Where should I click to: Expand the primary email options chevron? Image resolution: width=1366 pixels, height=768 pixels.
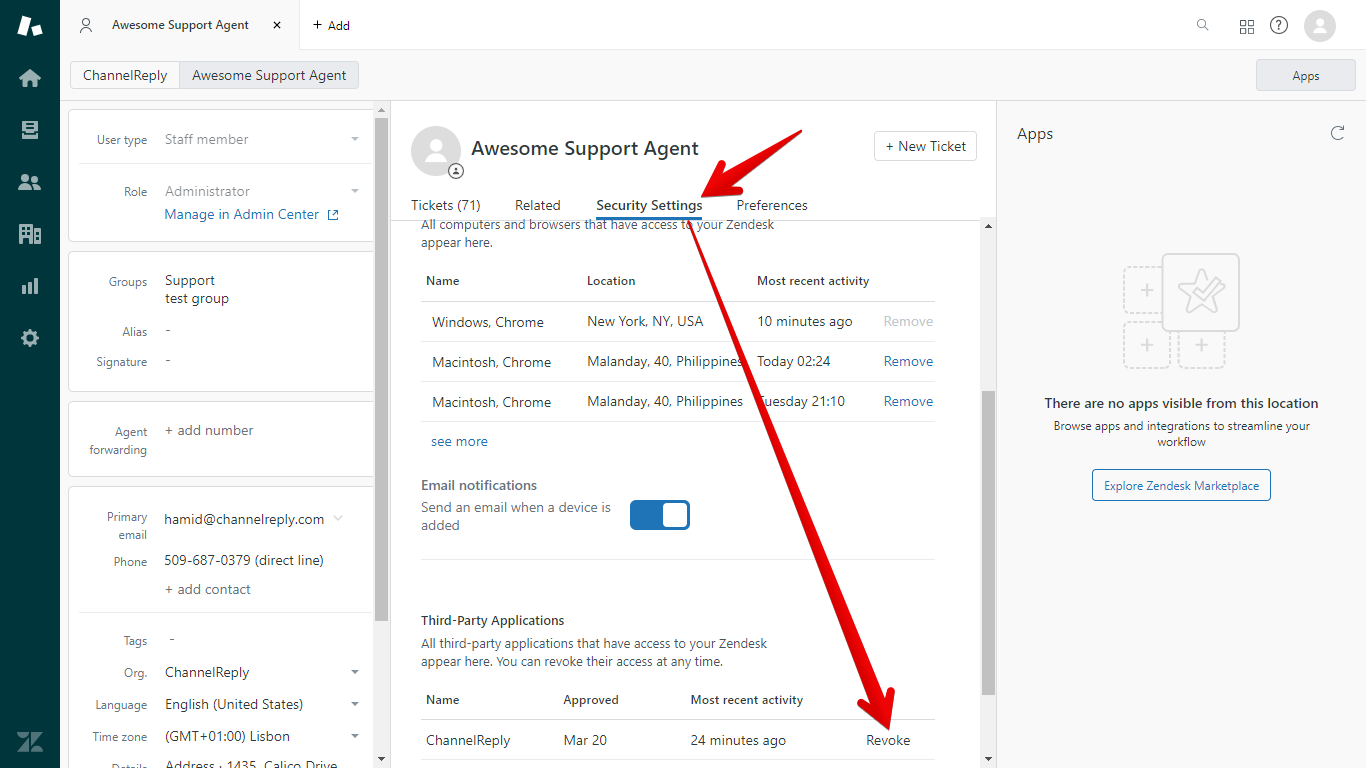pos(338,518)
